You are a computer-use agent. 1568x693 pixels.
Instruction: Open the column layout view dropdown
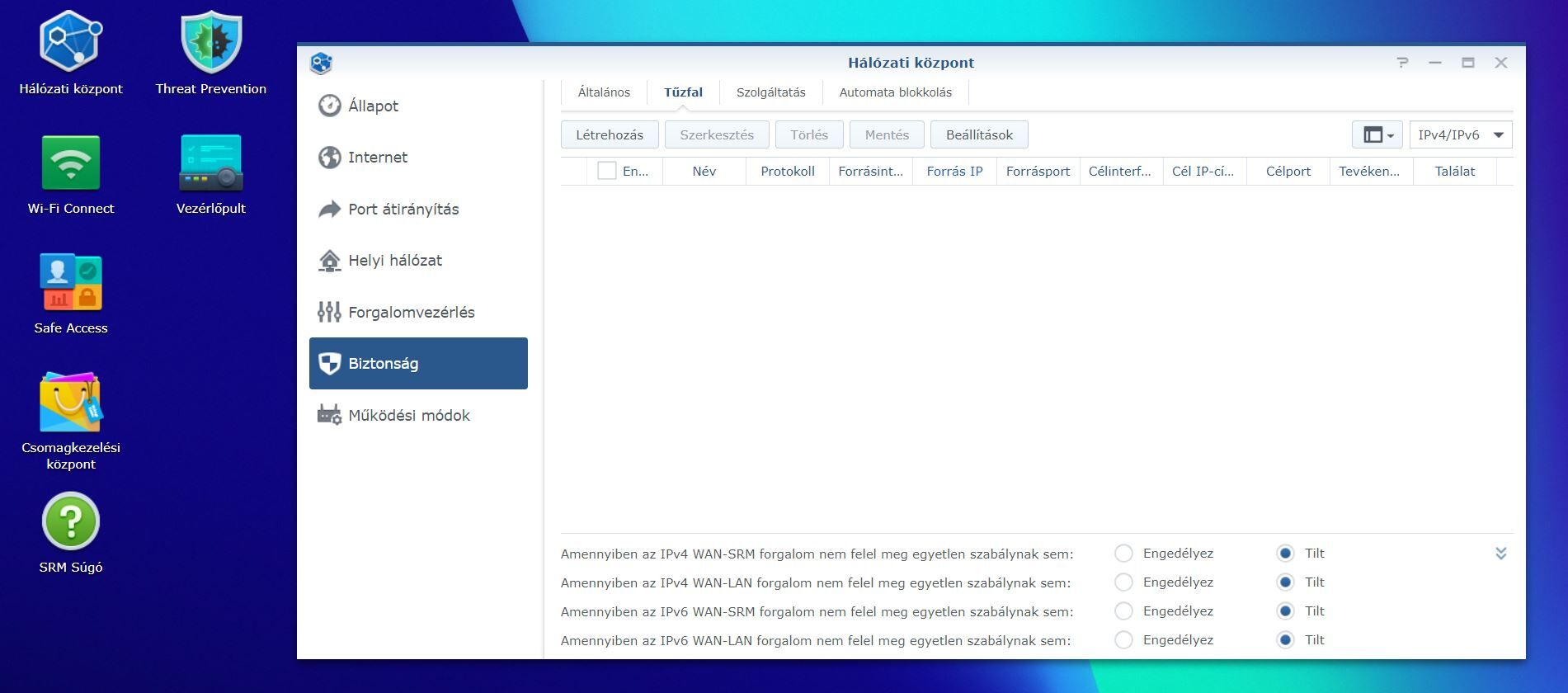(x=1377, y=134)
